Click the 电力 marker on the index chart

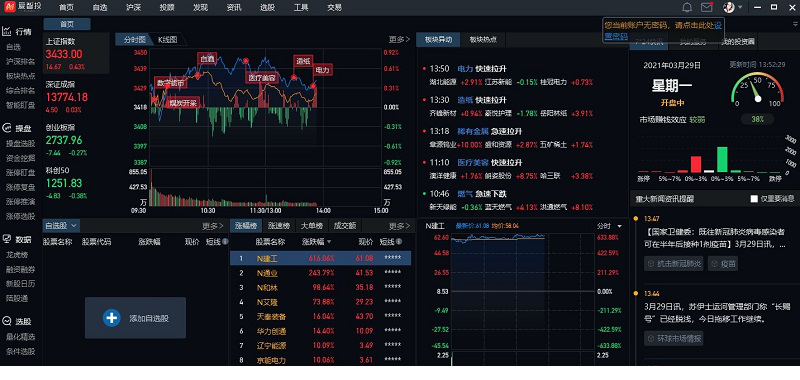(322, 70)
